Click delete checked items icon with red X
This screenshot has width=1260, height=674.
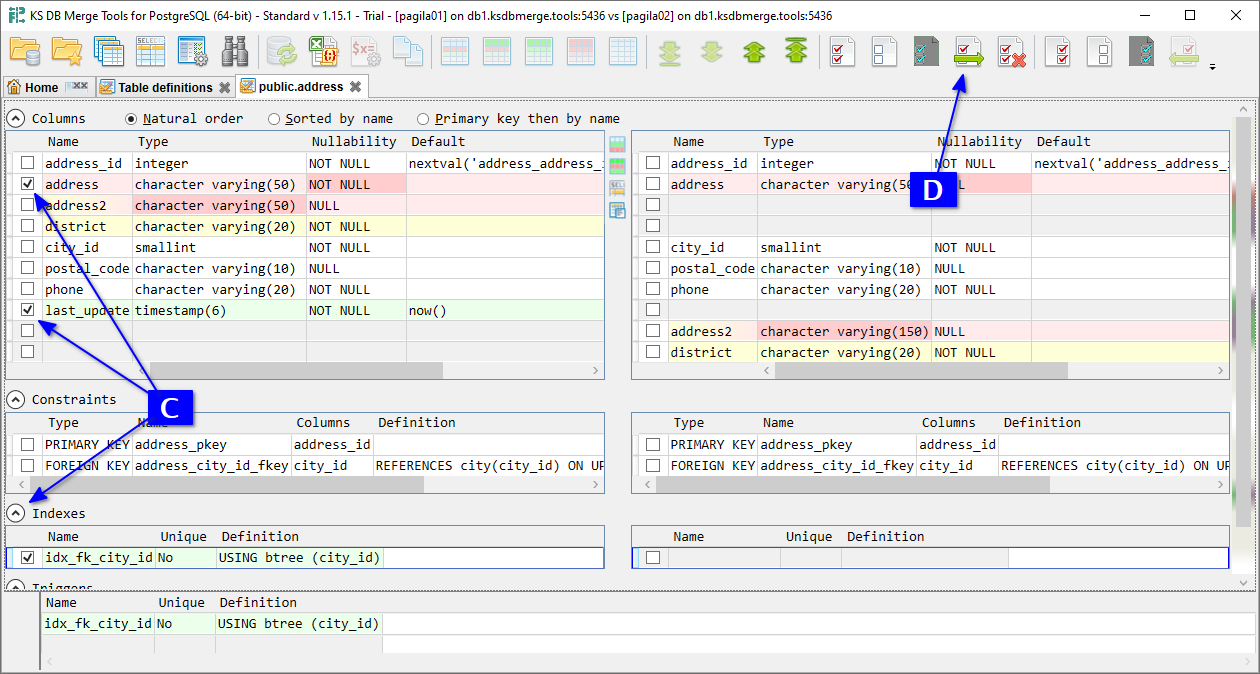coord(1011,51)
